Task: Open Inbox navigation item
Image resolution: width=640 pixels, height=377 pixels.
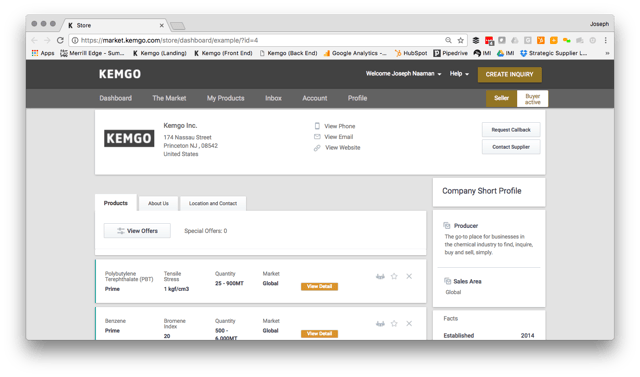Action: 273,98
